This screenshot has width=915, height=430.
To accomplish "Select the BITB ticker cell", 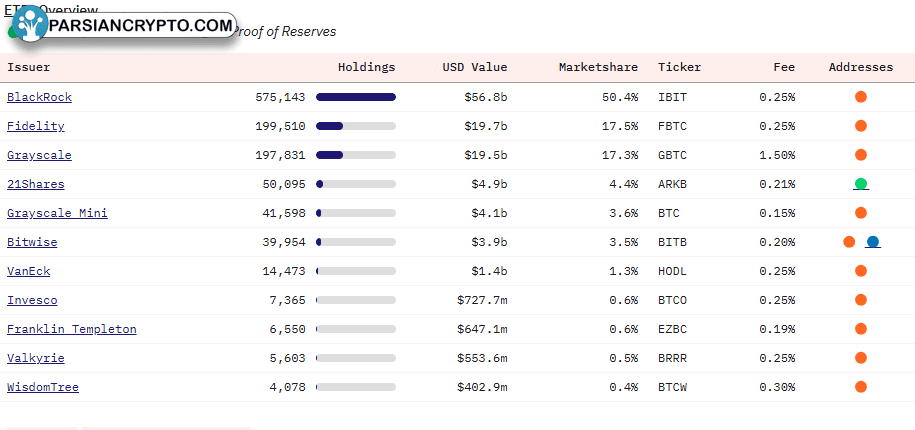I will (672, 242).
